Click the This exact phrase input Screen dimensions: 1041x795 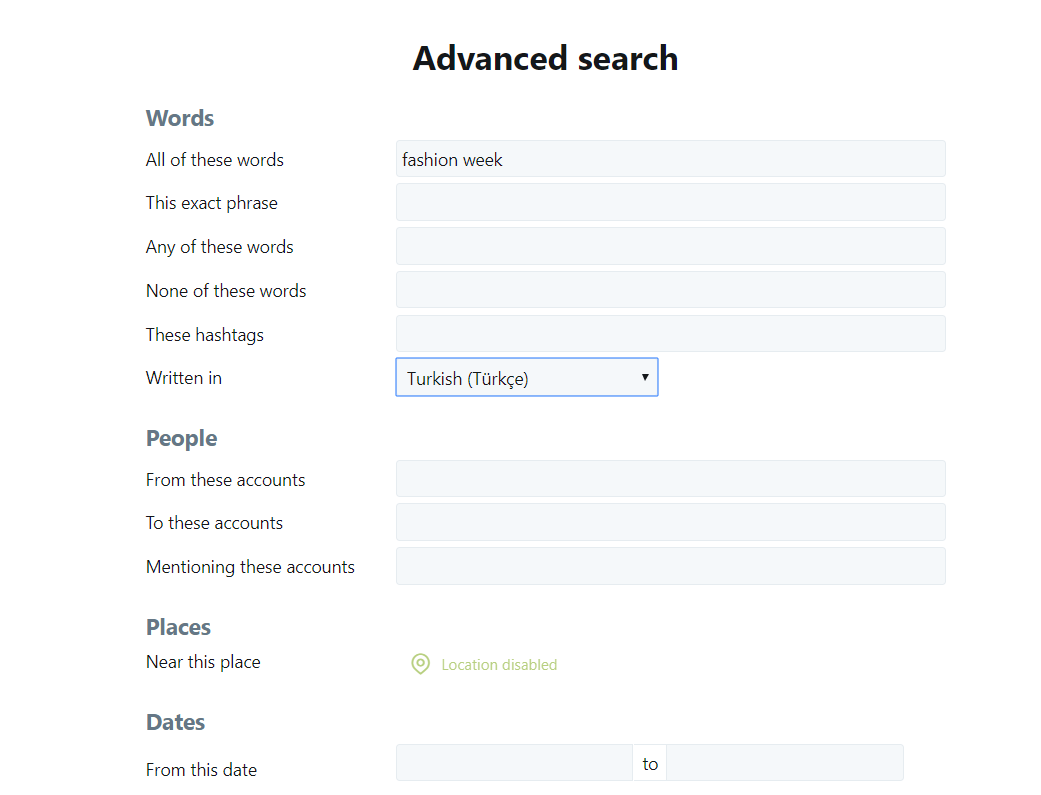(x=671, y=202)
